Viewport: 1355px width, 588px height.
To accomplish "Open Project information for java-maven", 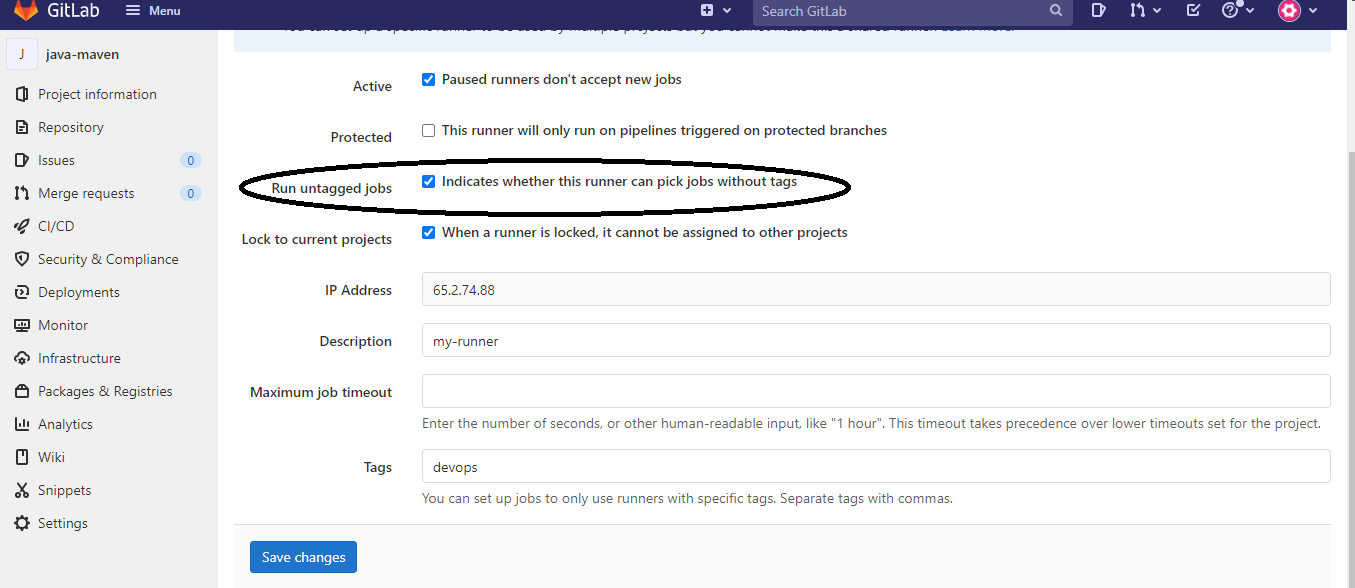I will pyautogui.click(x=96, y=93).
